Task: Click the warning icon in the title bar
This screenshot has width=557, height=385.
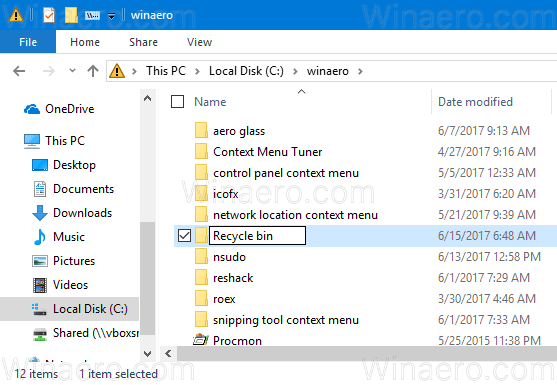Action: coord(16,15)
